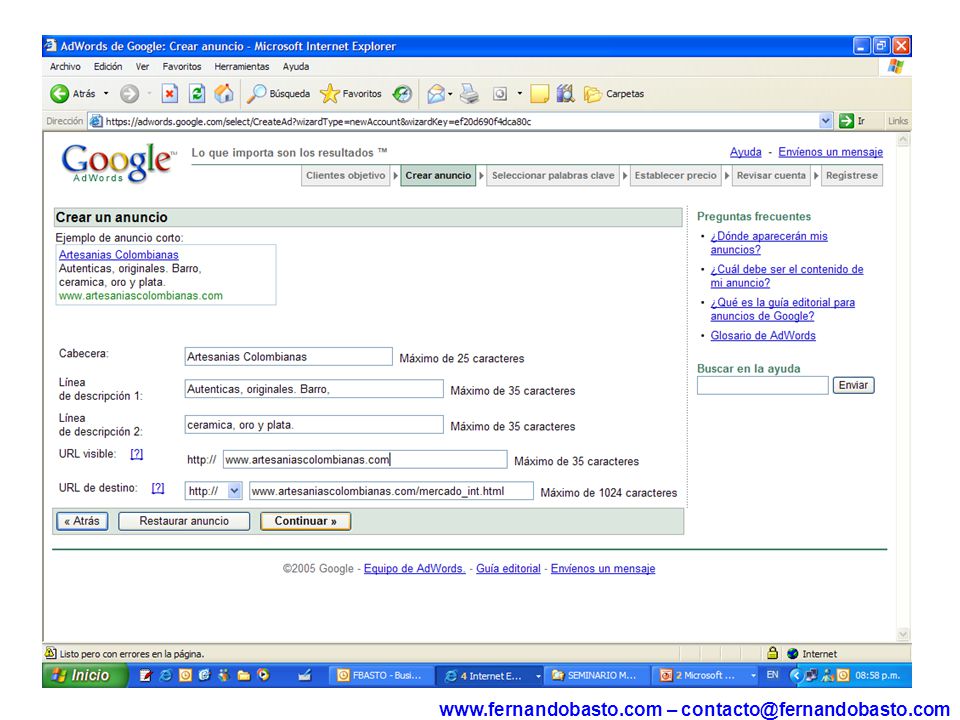Image resolution: width=960 pixels, height=720 pixels.
Task: Click Restaurar anuncio button
Action: pyautogui.click(x=184, y=521)
